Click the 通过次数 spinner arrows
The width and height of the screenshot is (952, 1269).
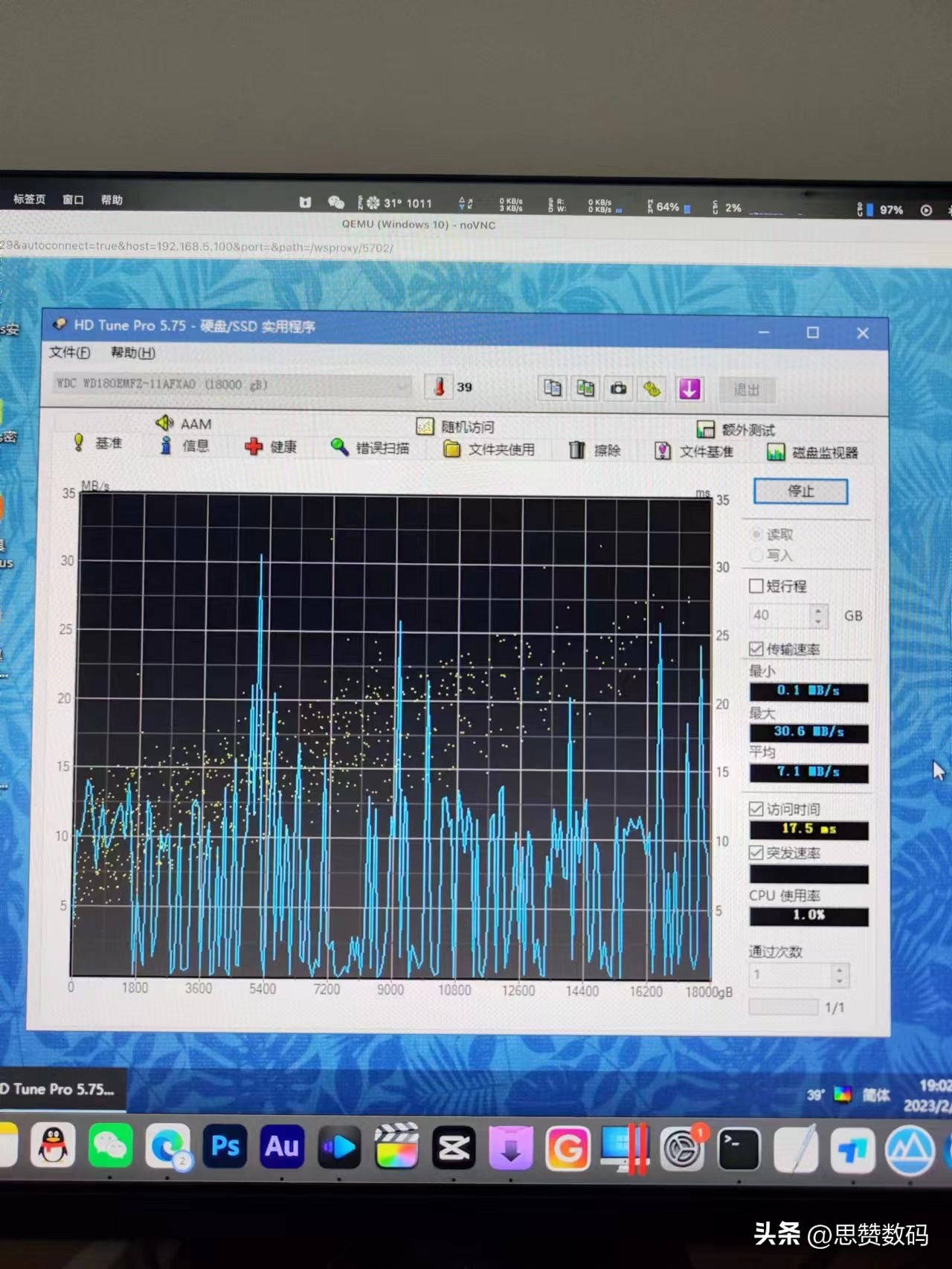click(839, 975)
